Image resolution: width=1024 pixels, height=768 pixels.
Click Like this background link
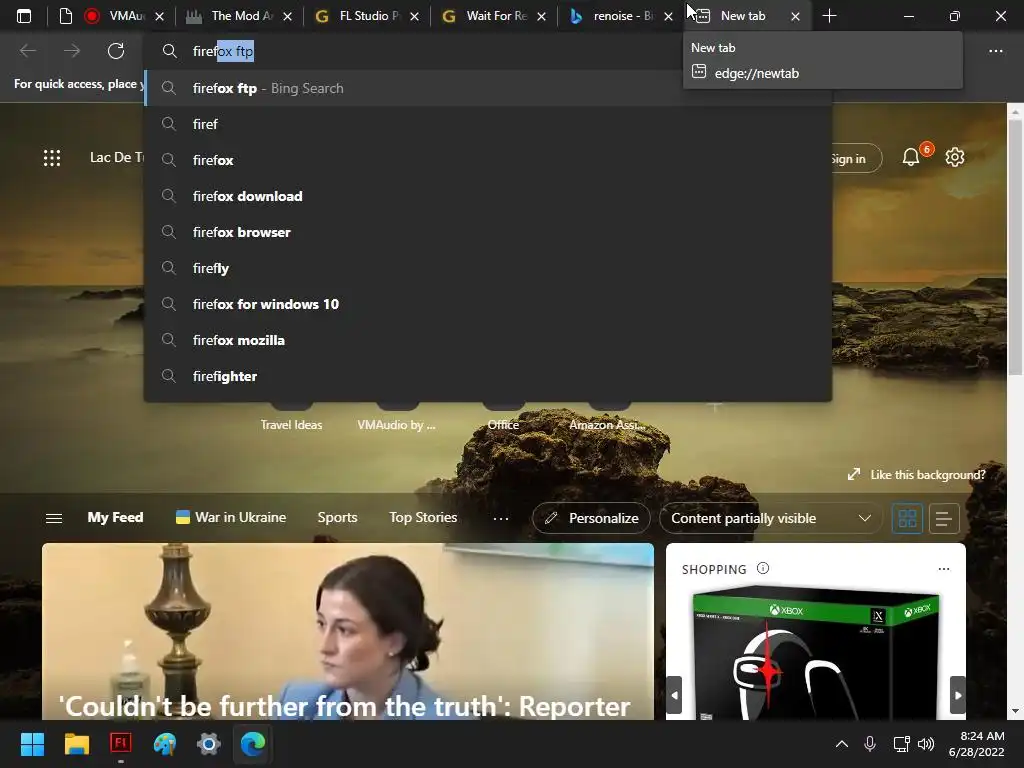[917, 475]
